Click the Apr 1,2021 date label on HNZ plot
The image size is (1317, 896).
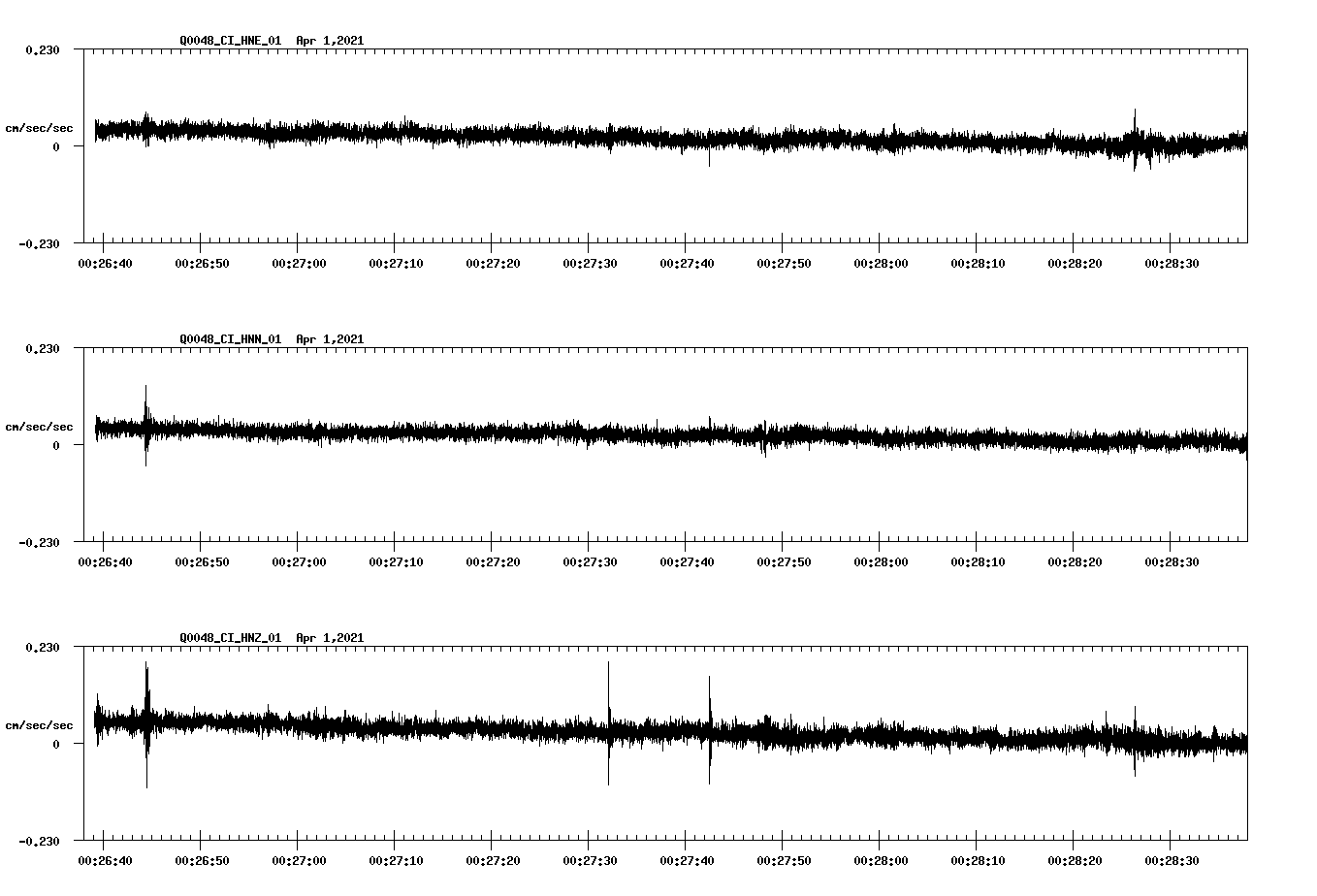(330, 638)
